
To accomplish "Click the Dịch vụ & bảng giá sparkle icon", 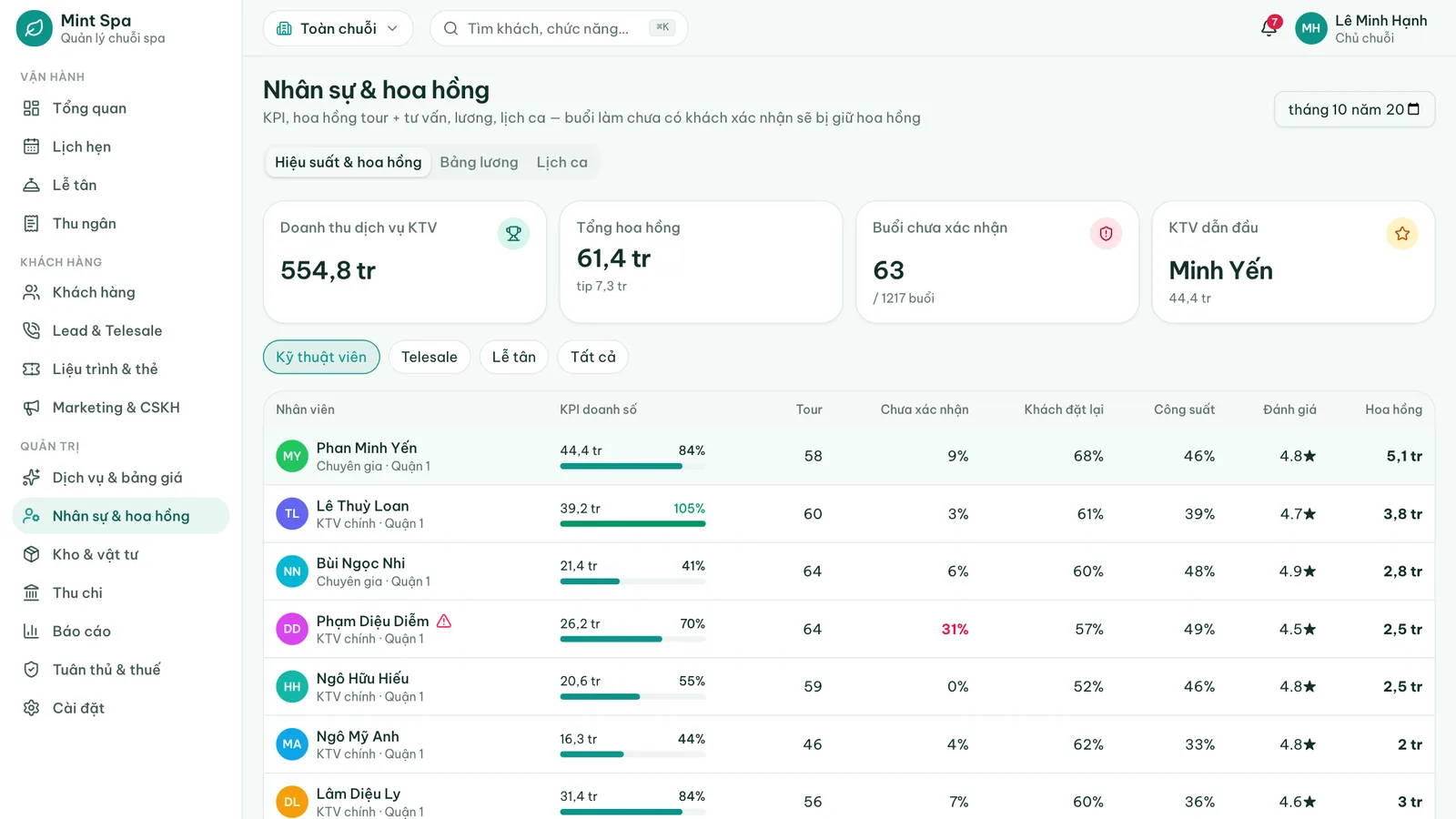I will click(x=31, y=478).
